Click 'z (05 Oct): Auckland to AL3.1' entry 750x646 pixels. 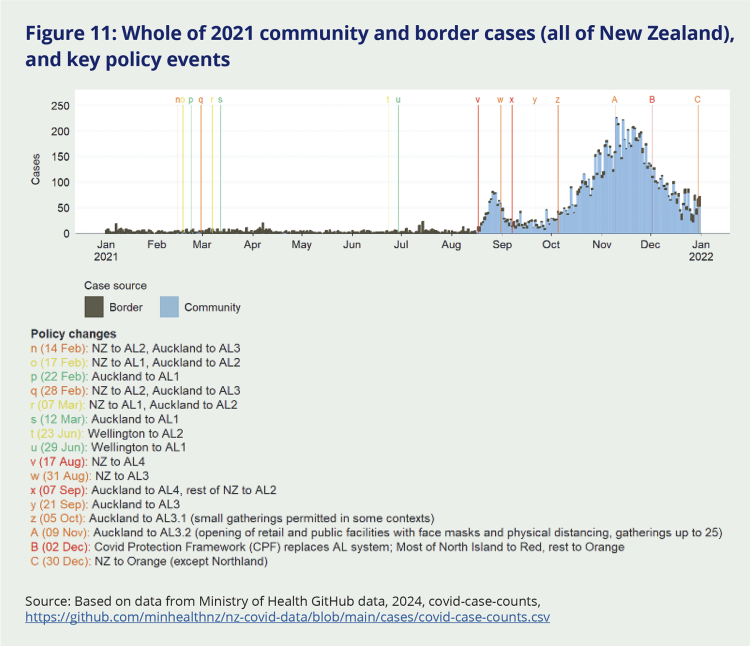(232, 518)
